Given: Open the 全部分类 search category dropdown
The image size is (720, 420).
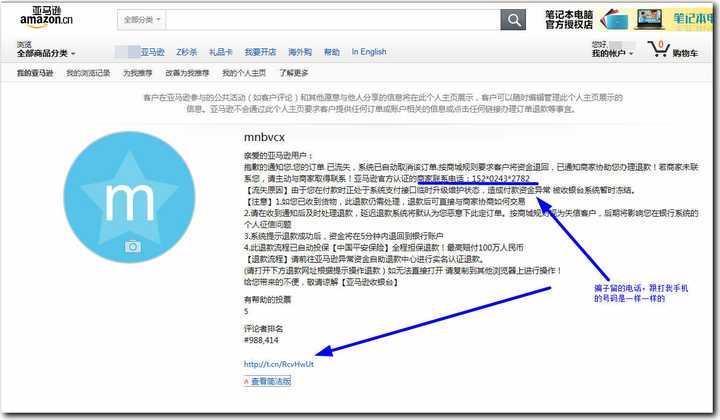Looking at the screenshot, I should pos(142,20).
